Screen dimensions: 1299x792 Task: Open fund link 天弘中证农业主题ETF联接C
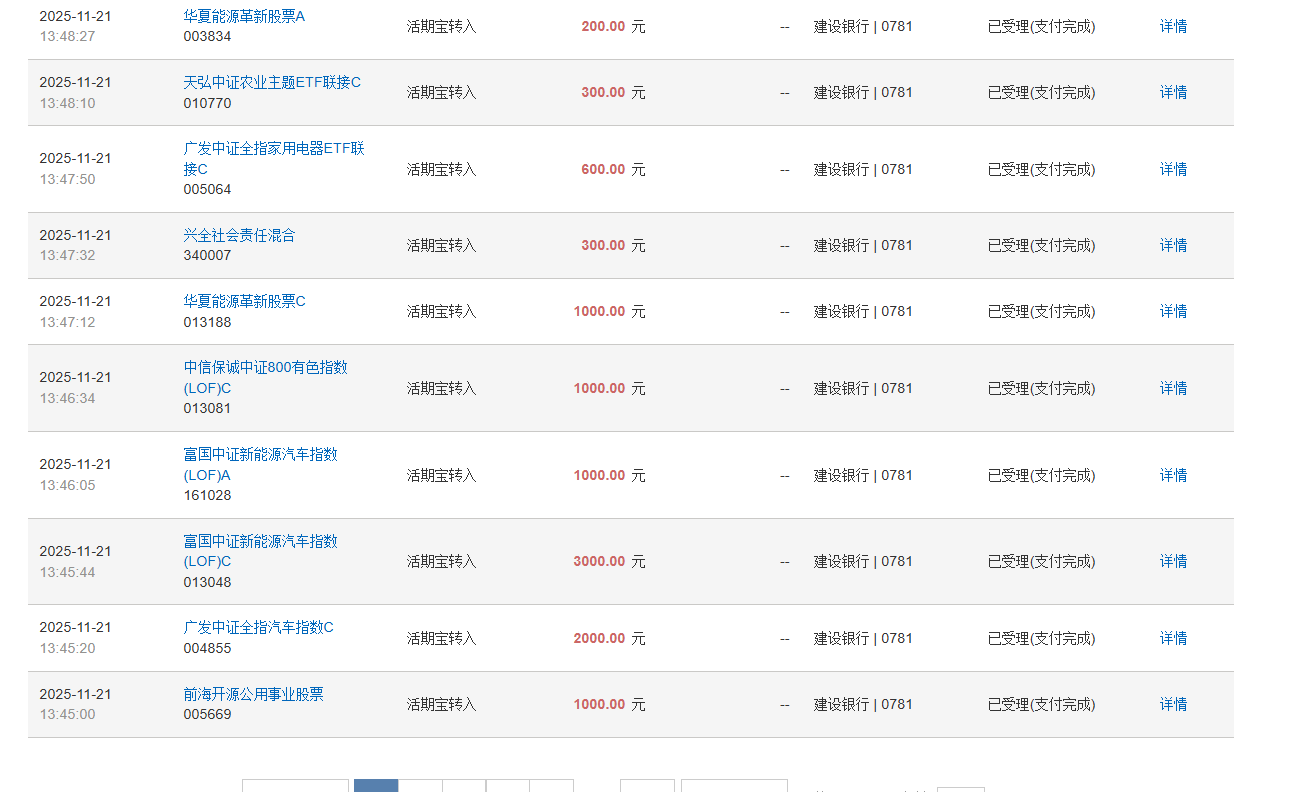click(x=272, y=82)
